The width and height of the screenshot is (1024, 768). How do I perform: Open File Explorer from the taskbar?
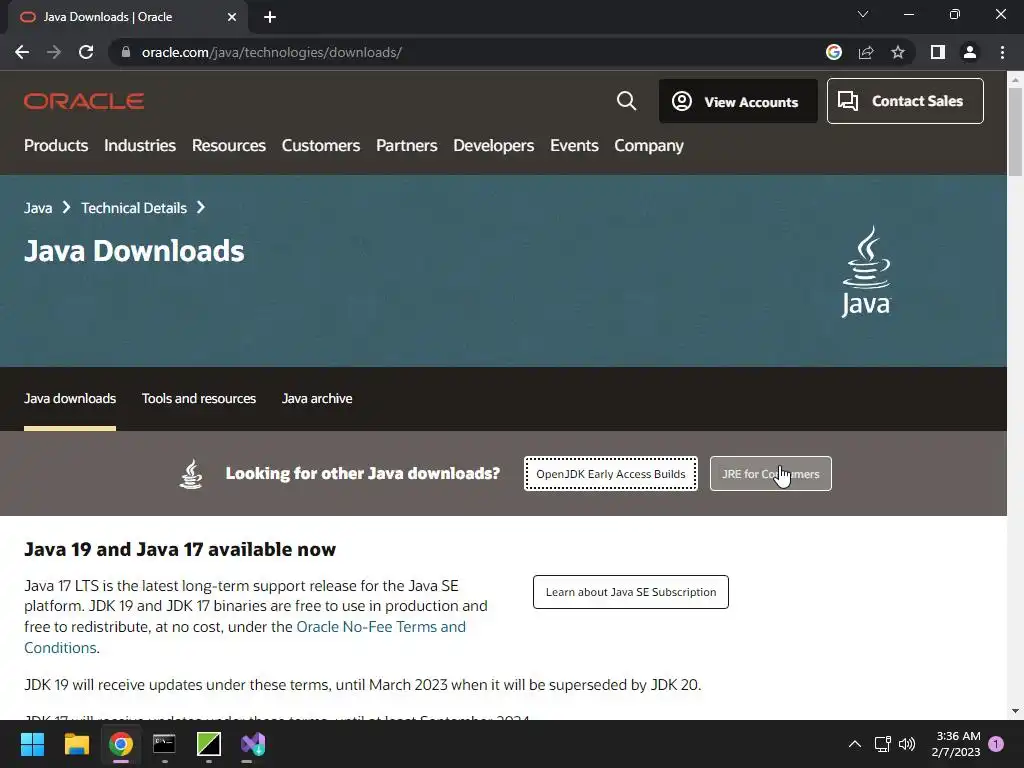(76, 744)
